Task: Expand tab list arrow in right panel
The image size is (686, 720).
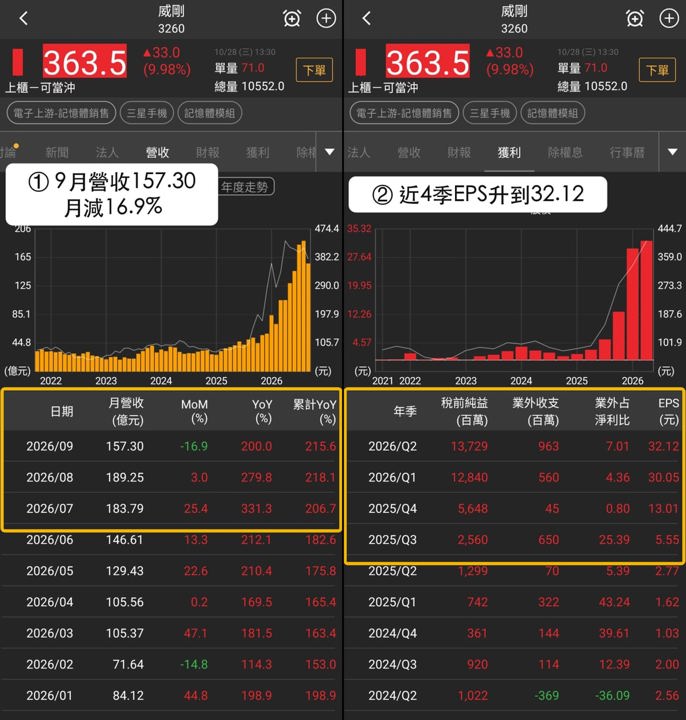Action: [x=672, y=152]
